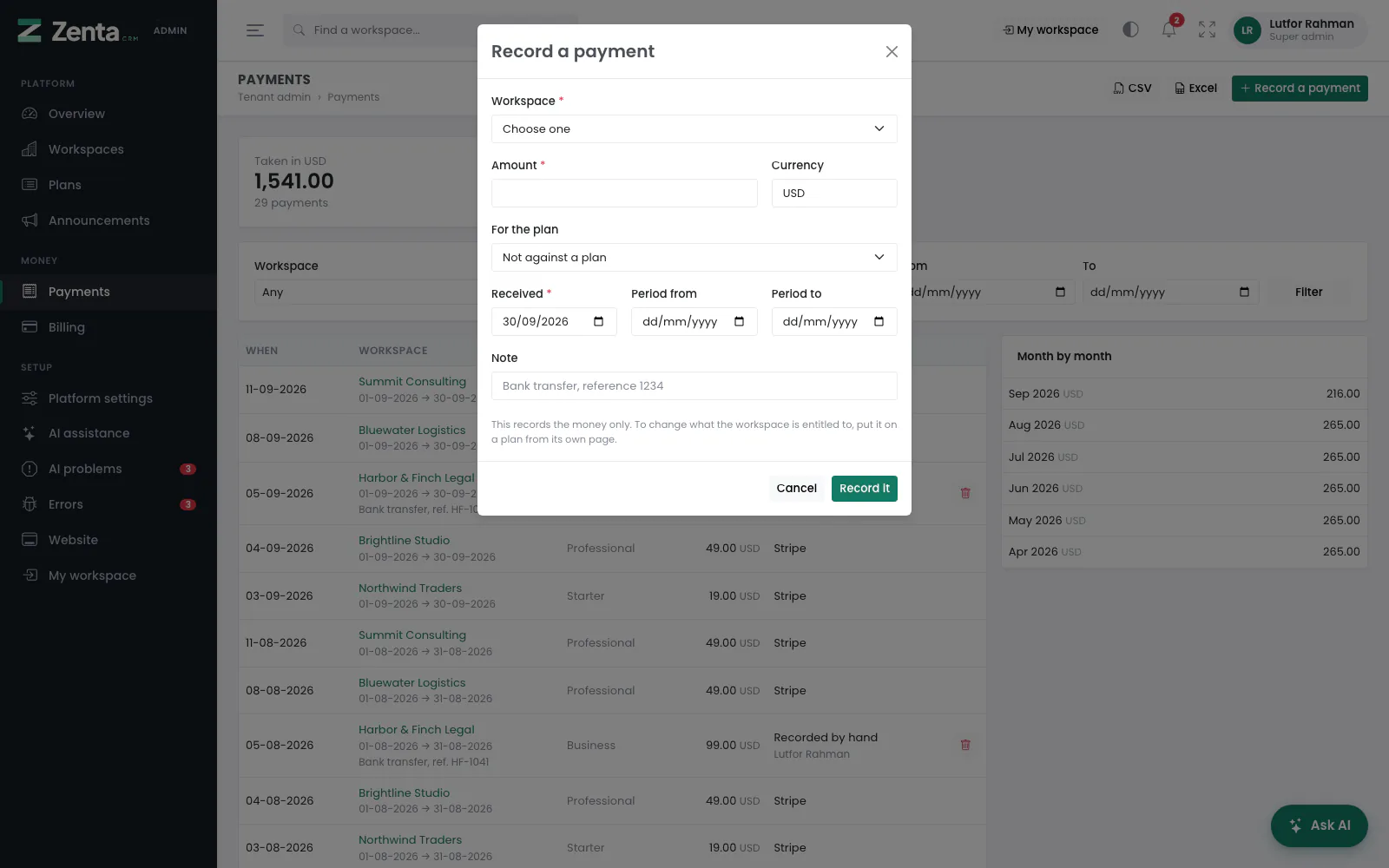This screenshot has height=868, width=1389.
Task: Export payments as Excel
Action: pos(1195,89)
